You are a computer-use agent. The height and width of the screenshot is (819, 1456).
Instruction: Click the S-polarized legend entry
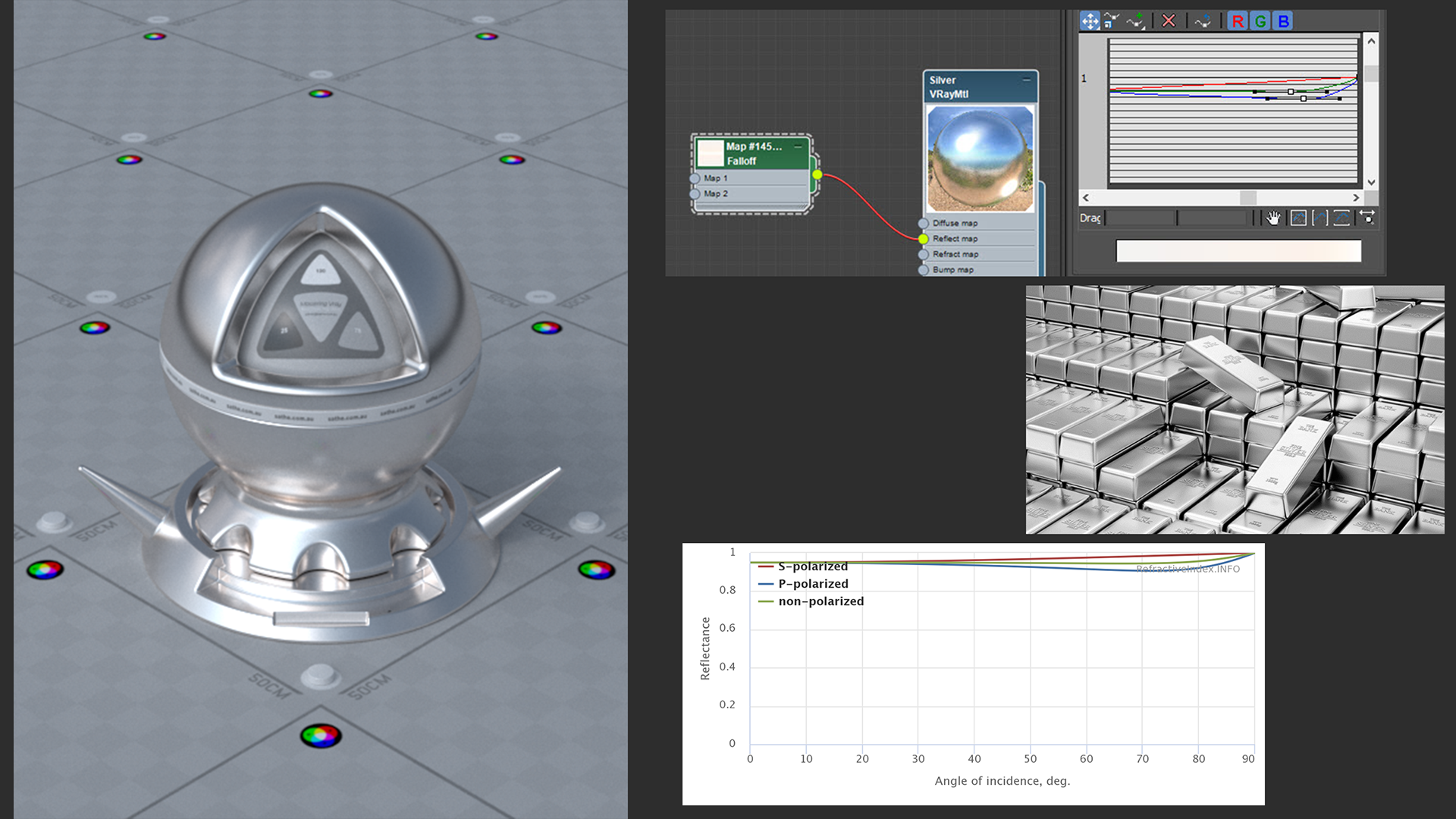(x=803, y=566)
